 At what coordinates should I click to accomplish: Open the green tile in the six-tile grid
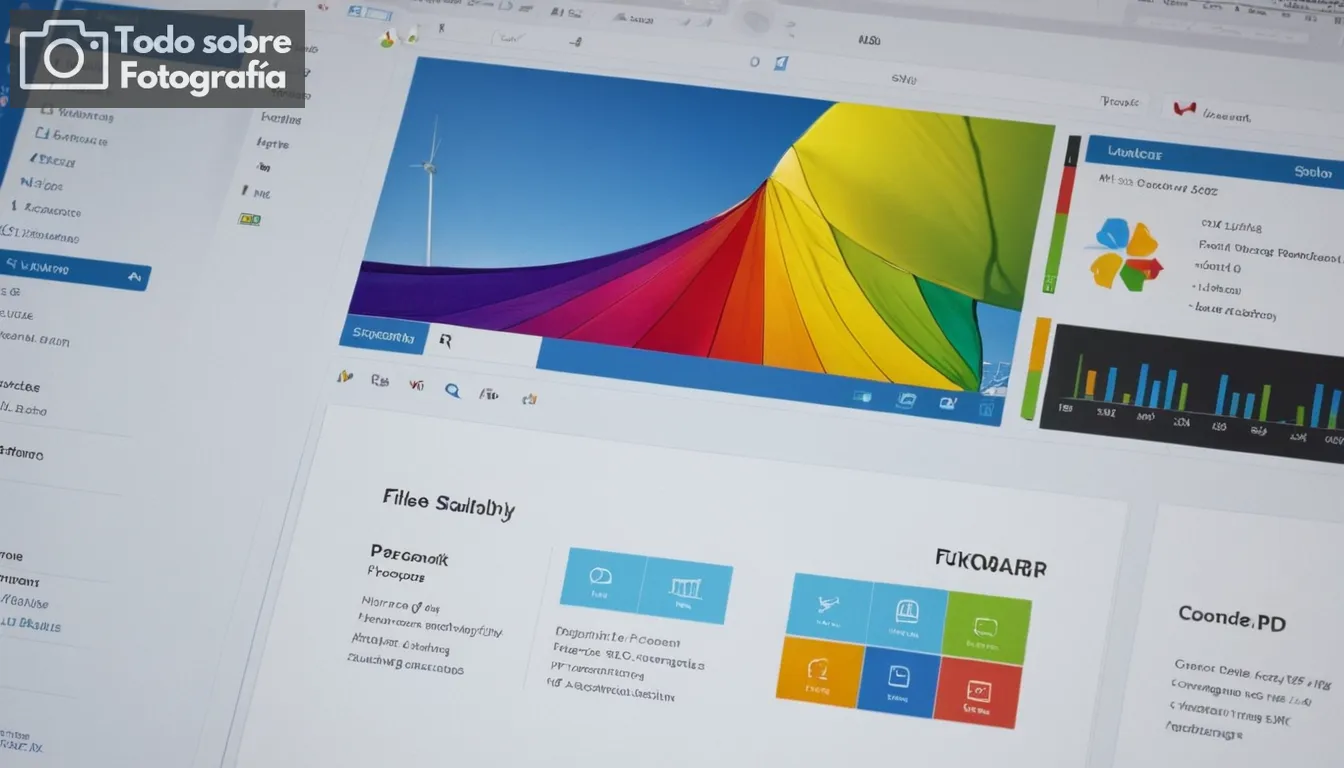pyautogui.click(x=986, y=629)
